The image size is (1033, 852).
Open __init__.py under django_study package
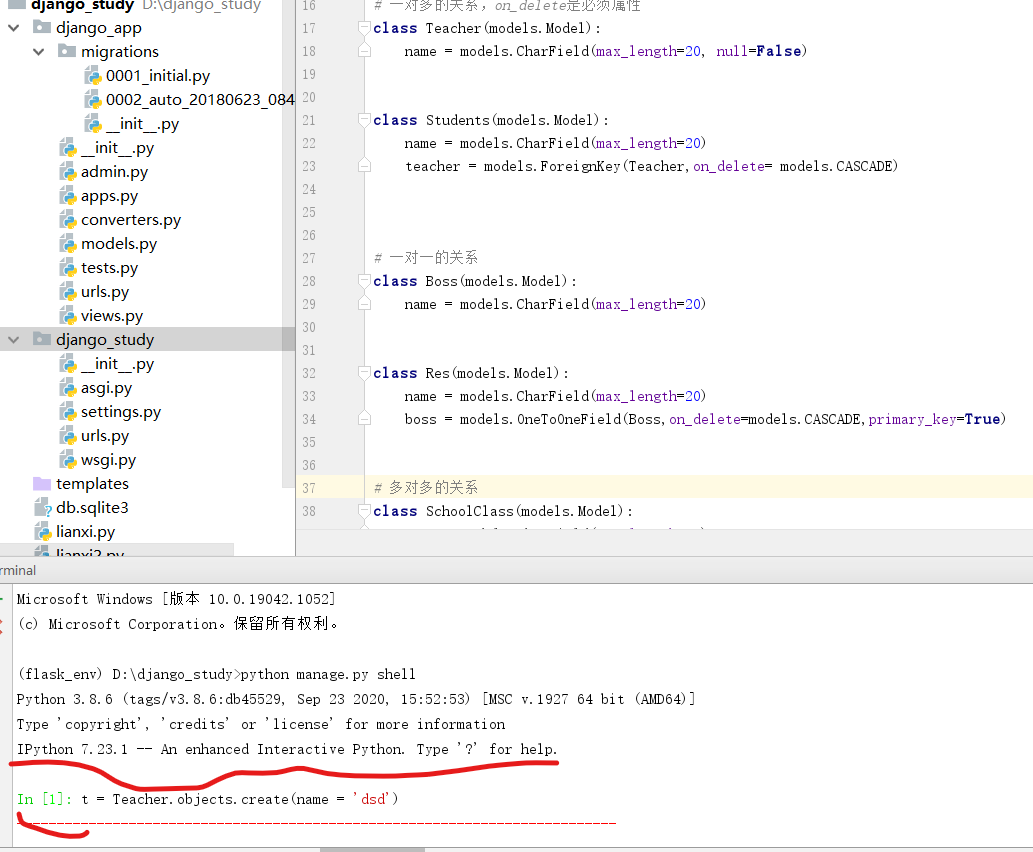tap(117, 364)
